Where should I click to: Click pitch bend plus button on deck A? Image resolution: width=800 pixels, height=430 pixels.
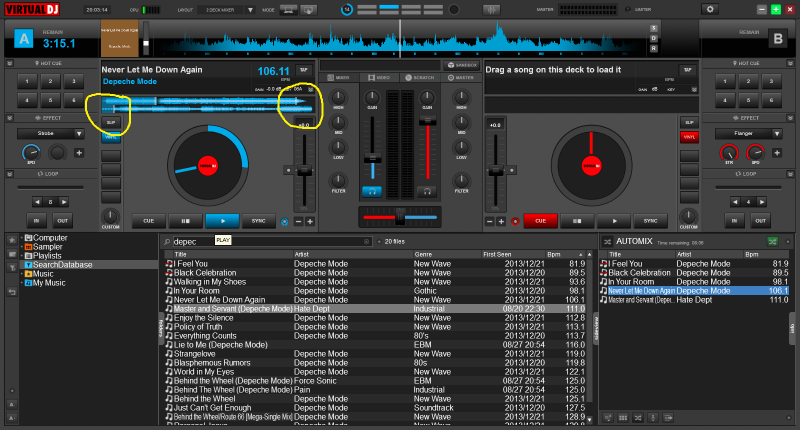[x=310, y=221]
